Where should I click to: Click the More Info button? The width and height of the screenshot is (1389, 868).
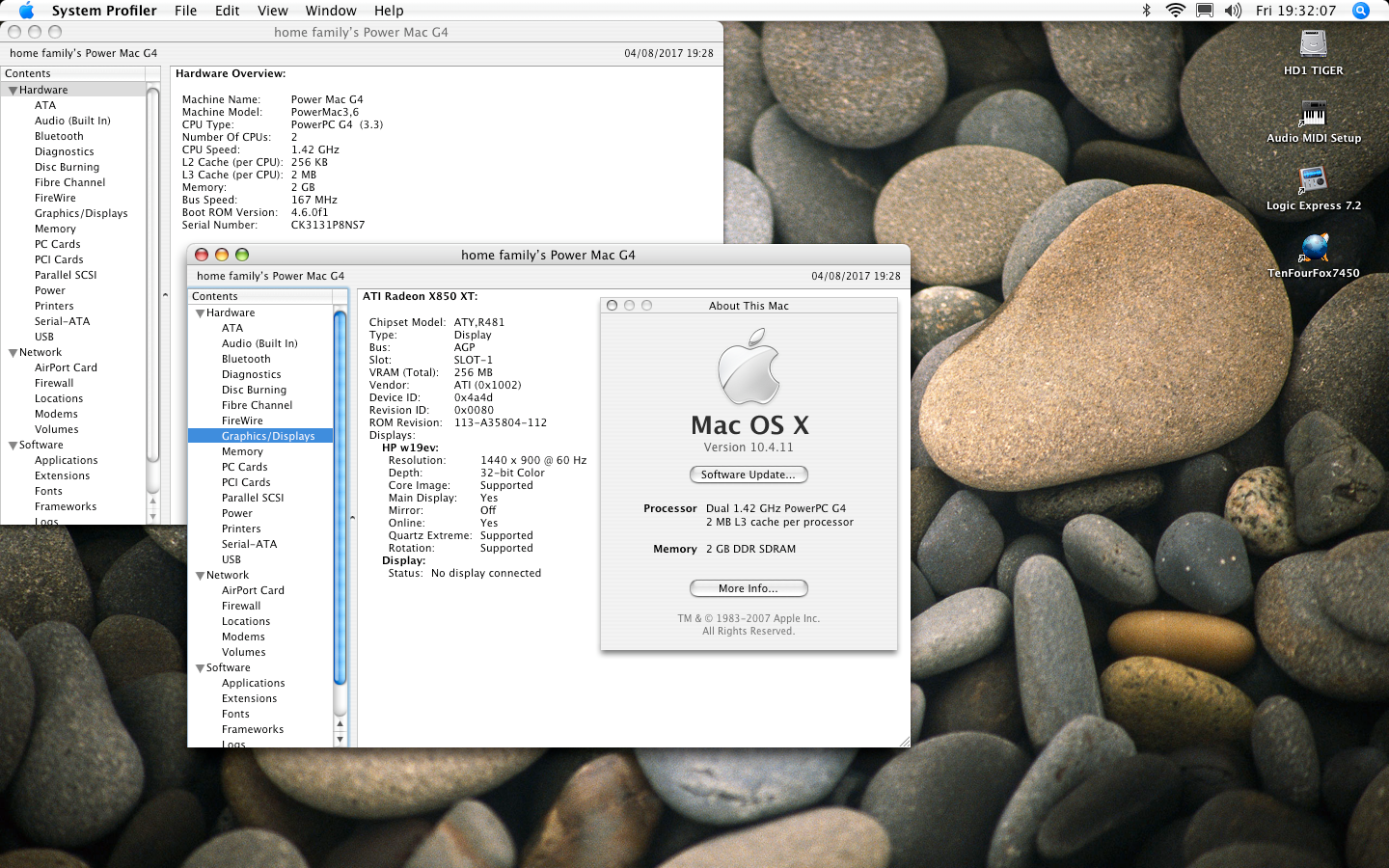click(749, 588)
